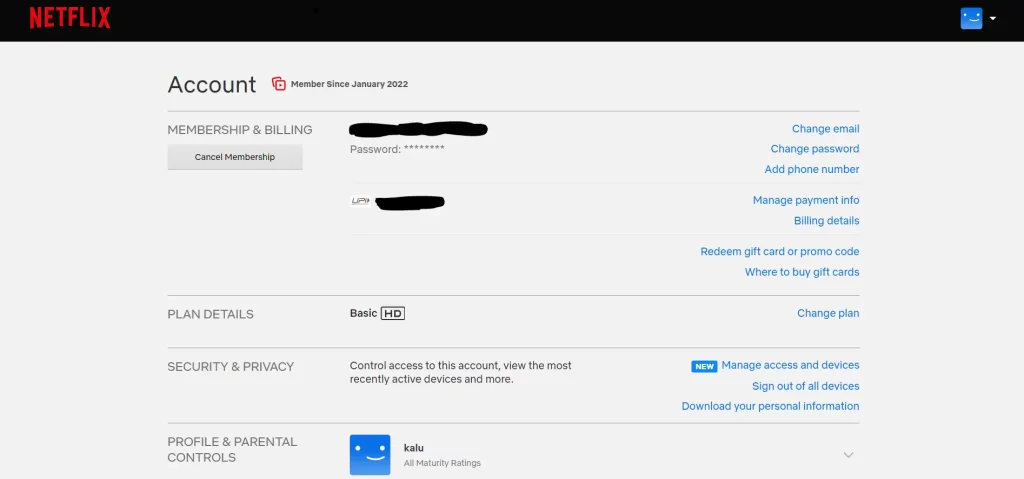Open the Change password link
The height and width of the screenshot is (479, 1024).
click(x=815, y=149)
